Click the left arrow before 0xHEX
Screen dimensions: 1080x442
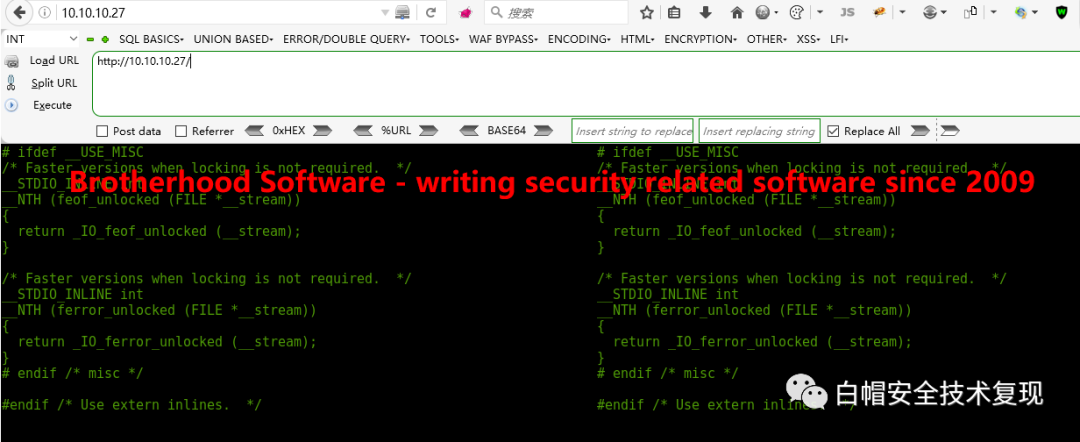coord(255,130)
